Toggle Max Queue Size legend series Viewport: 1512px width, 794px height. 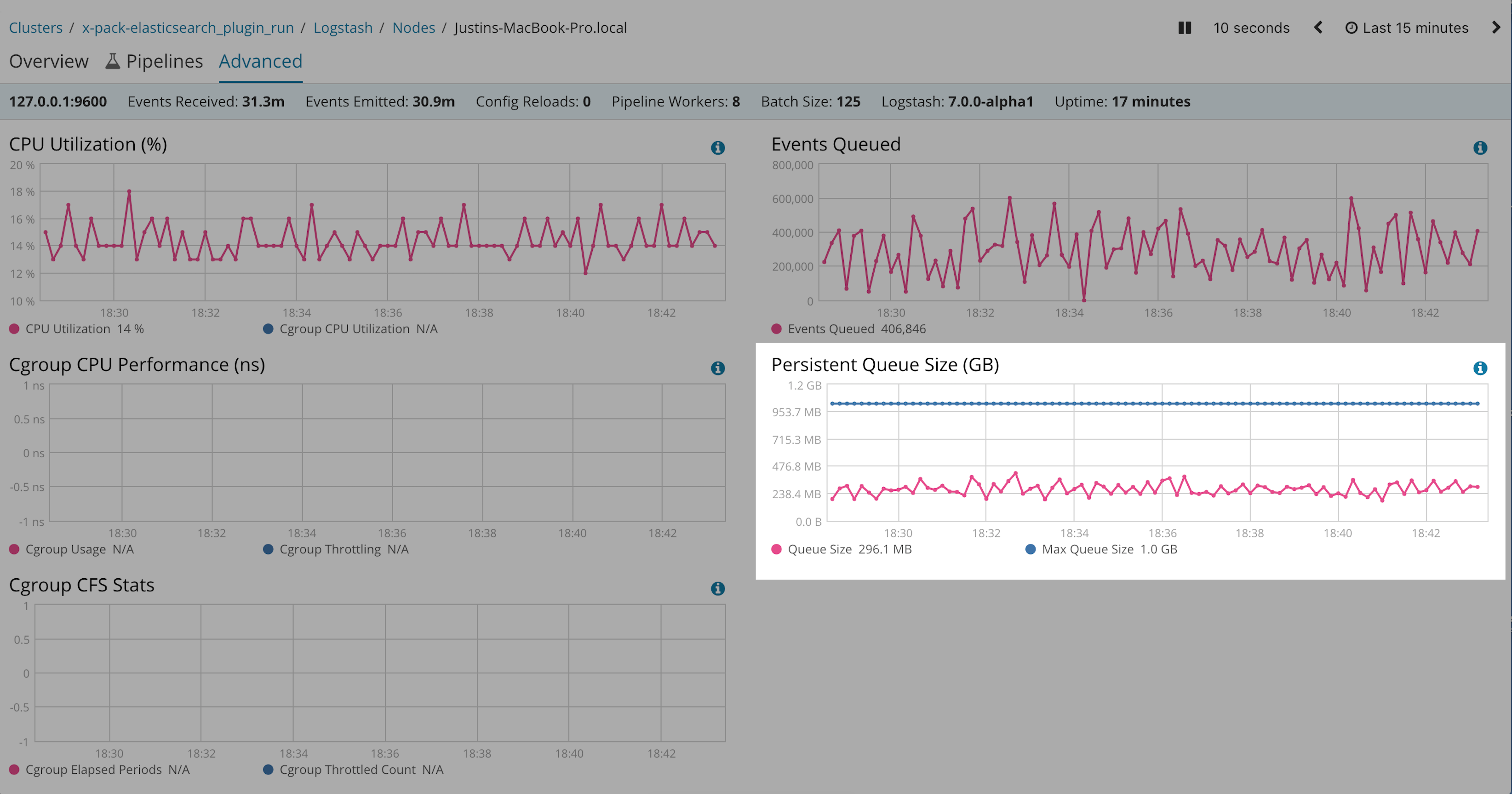tap(1101, 549)
